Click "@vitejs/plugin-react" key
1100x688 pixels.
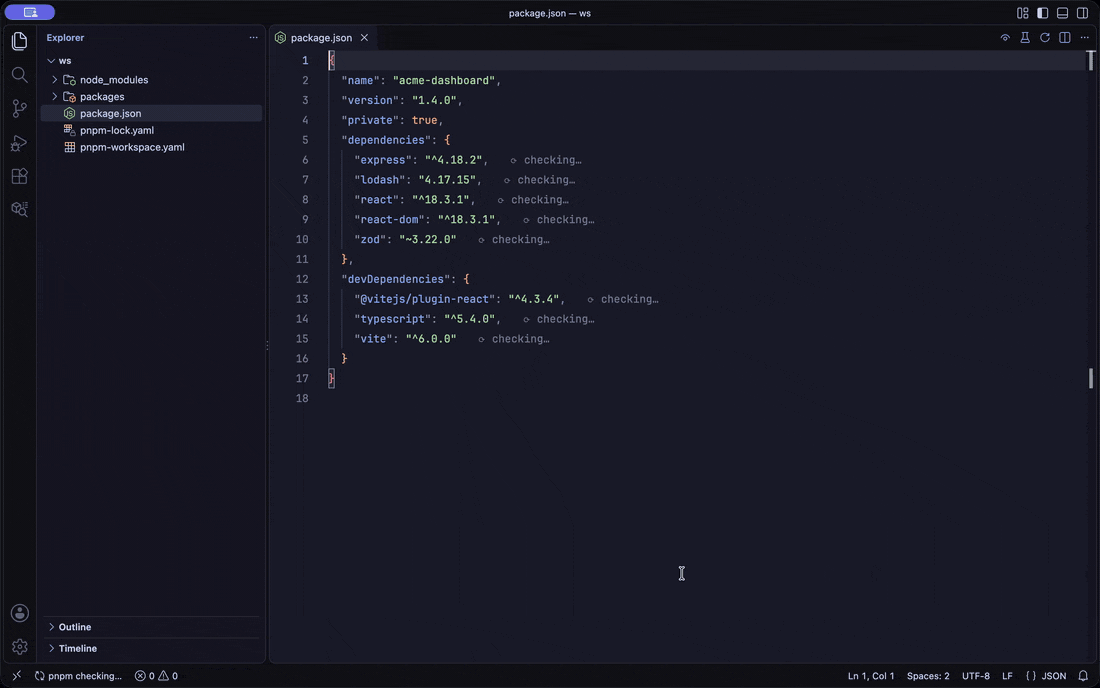click(x=424, y=299)
